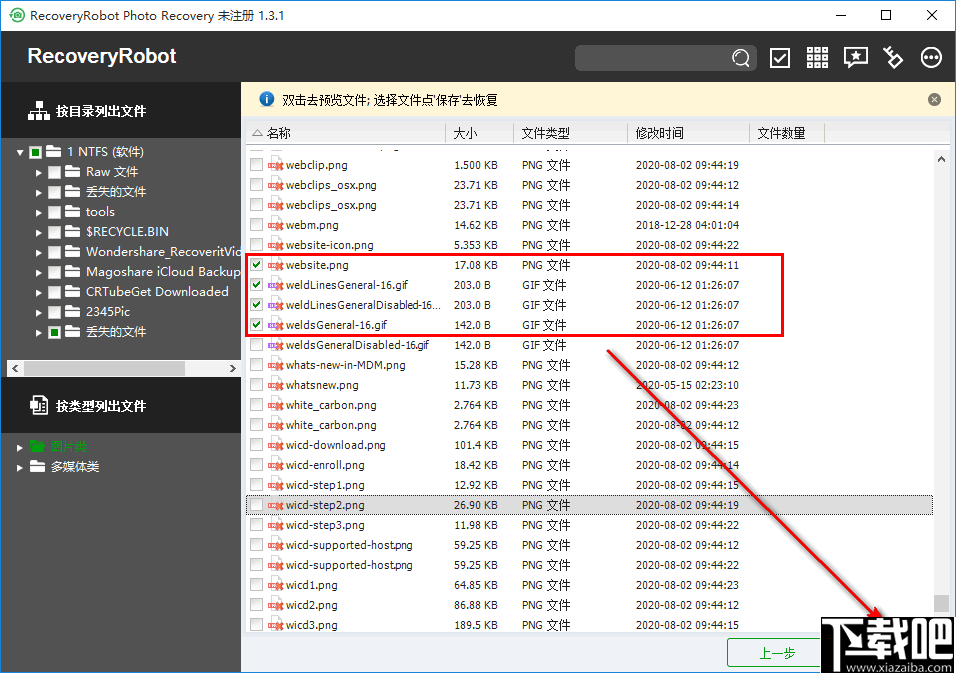Image resolution: width=956 pixels, height=673 pixels.
Task: Click the 多媒体类 folder icon
Action: [x=38, y=466]
